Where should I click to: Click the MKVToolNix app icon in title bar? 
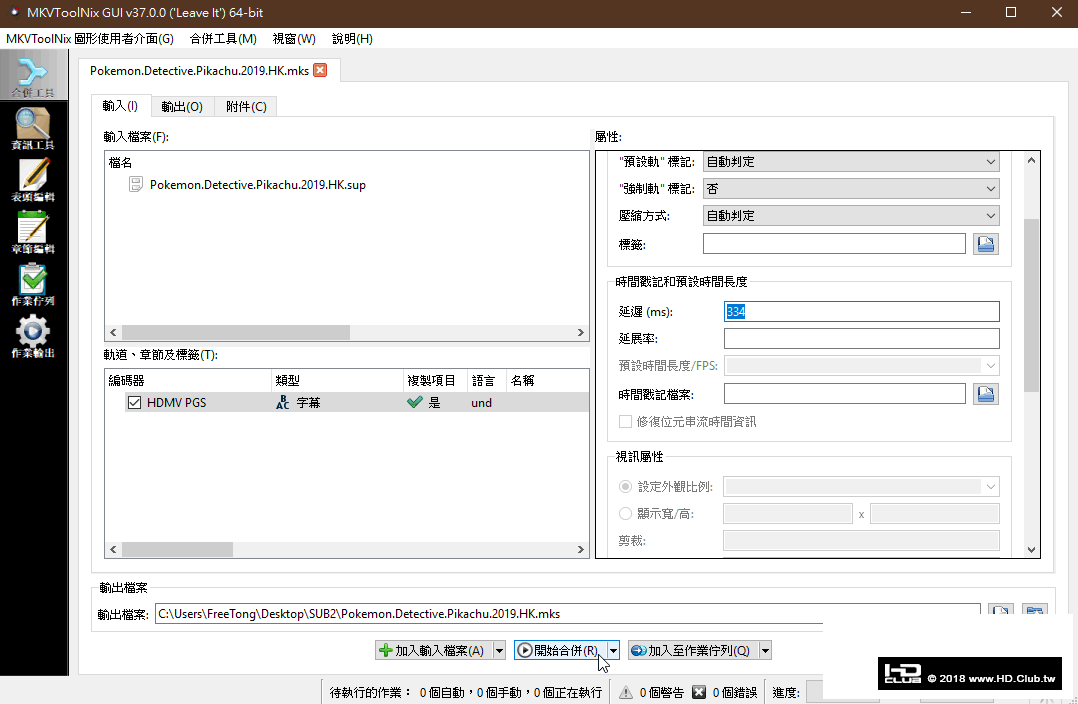14,12
